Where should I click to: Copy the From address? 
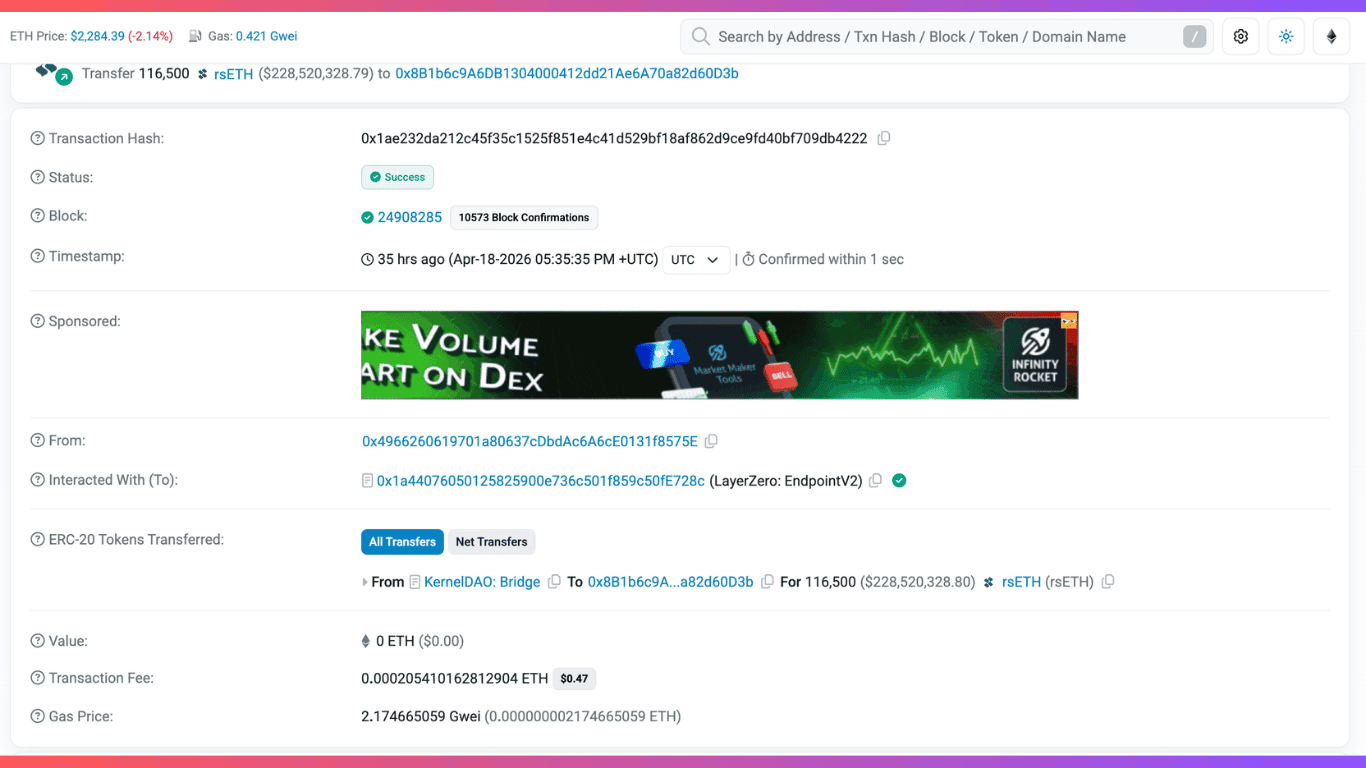711,440
